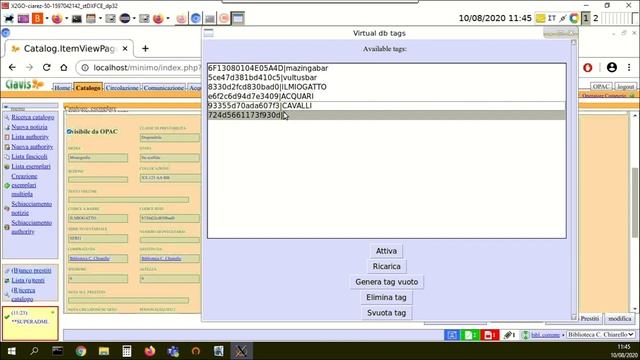The height and width of the screenshot is (360, 640).
Task: Switch to workspace 2
Action: [596, 18]
